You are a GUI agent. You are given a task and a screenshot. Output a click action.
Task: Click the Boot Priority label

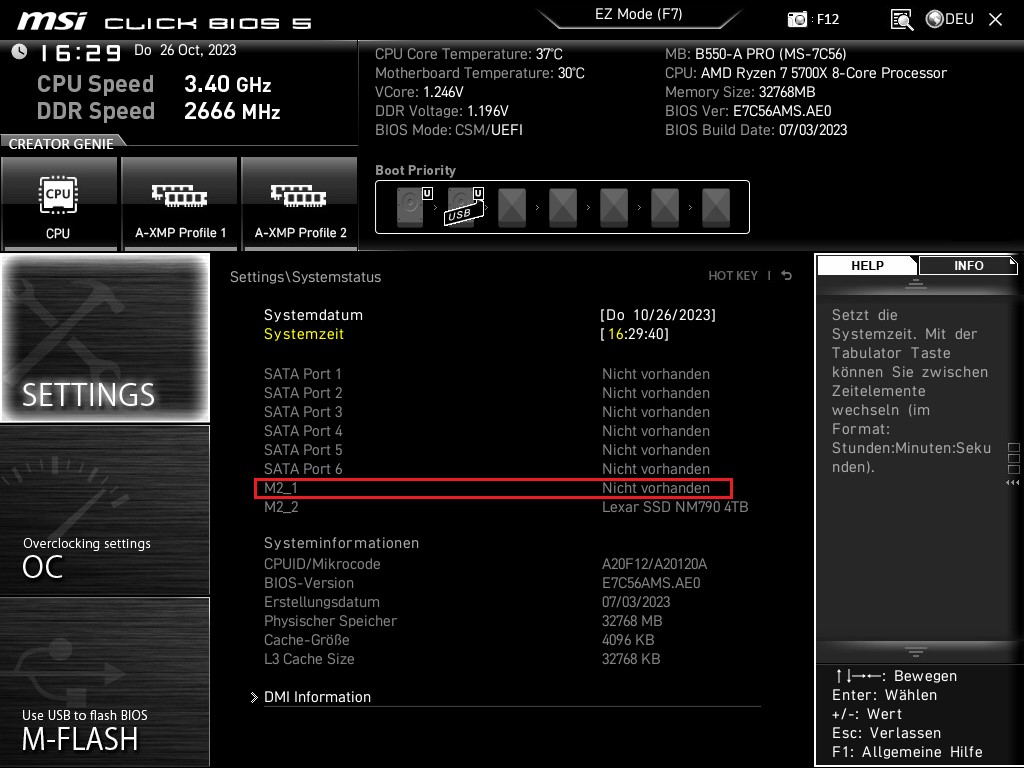[x=415, y=170]
